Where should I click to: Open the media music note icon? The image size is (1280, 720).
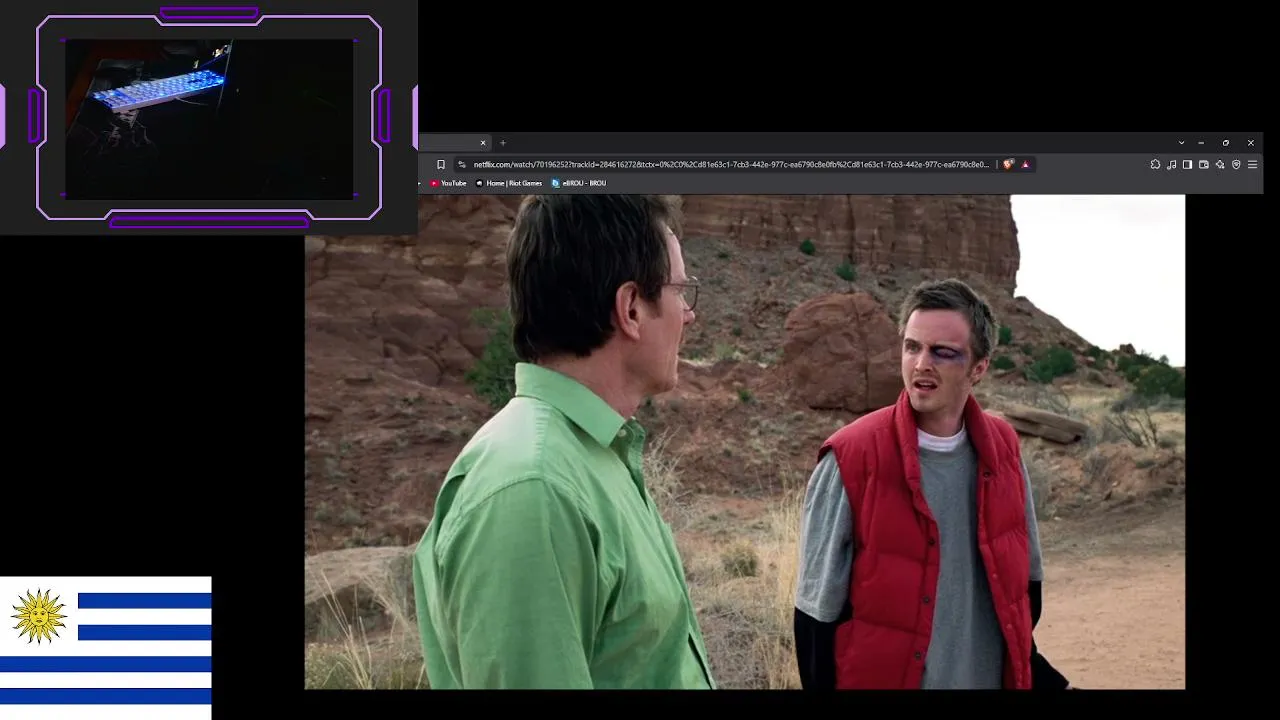tap(1171, 164)
